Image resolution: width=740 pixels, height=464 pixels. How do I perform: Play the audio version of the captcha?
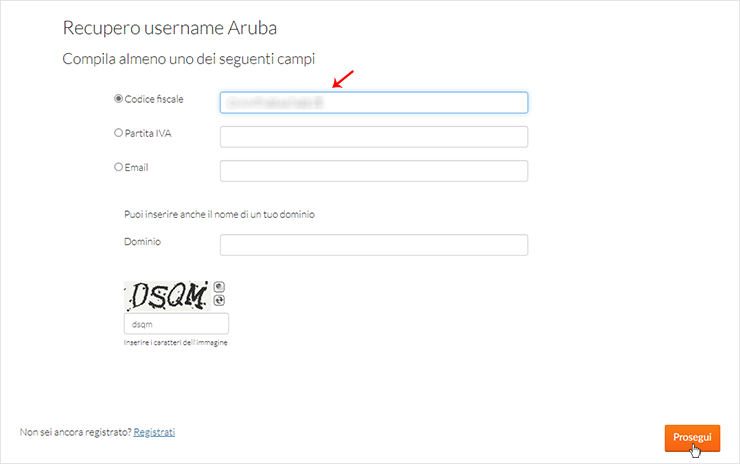point(219,287)
